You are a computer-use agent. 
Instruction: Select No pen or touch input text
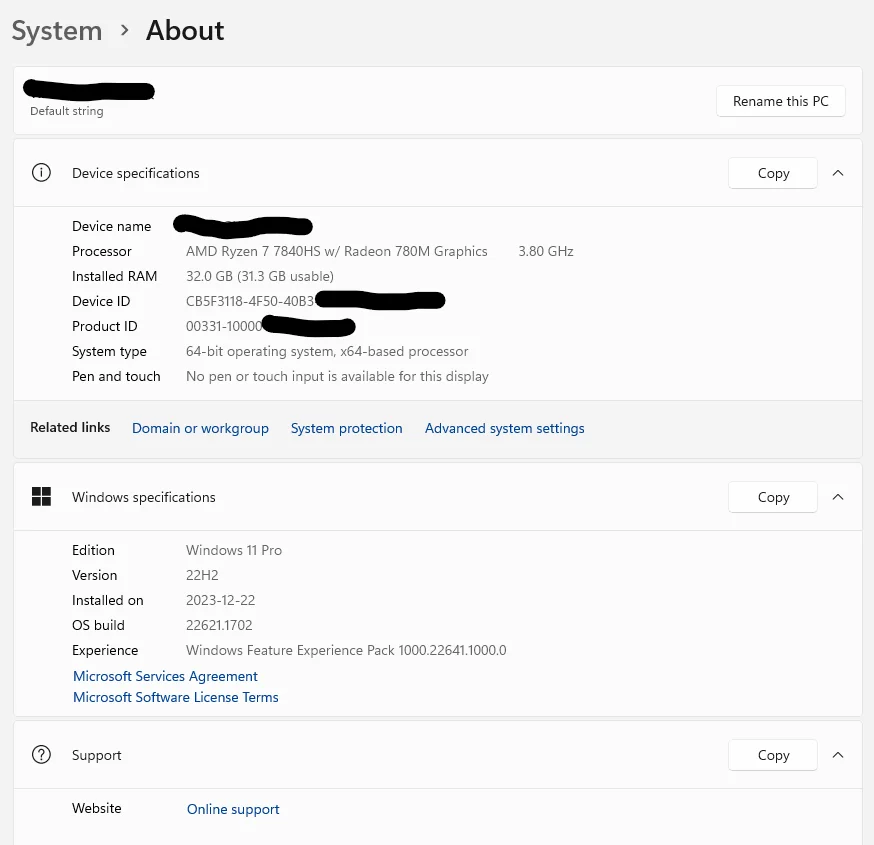(337, 377)
